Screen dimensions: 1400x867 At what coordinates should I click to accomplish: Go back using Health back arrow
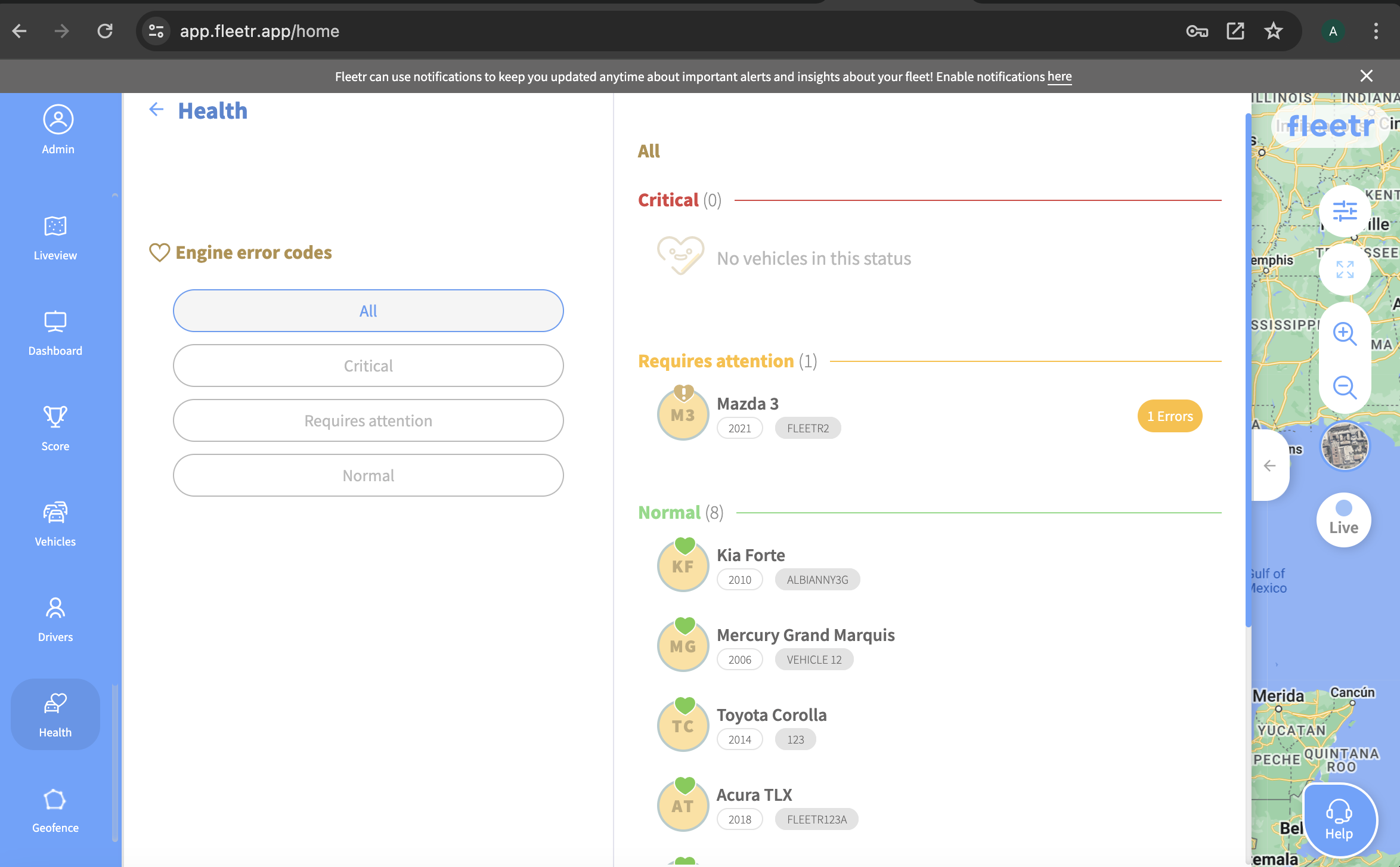point(156,110)
